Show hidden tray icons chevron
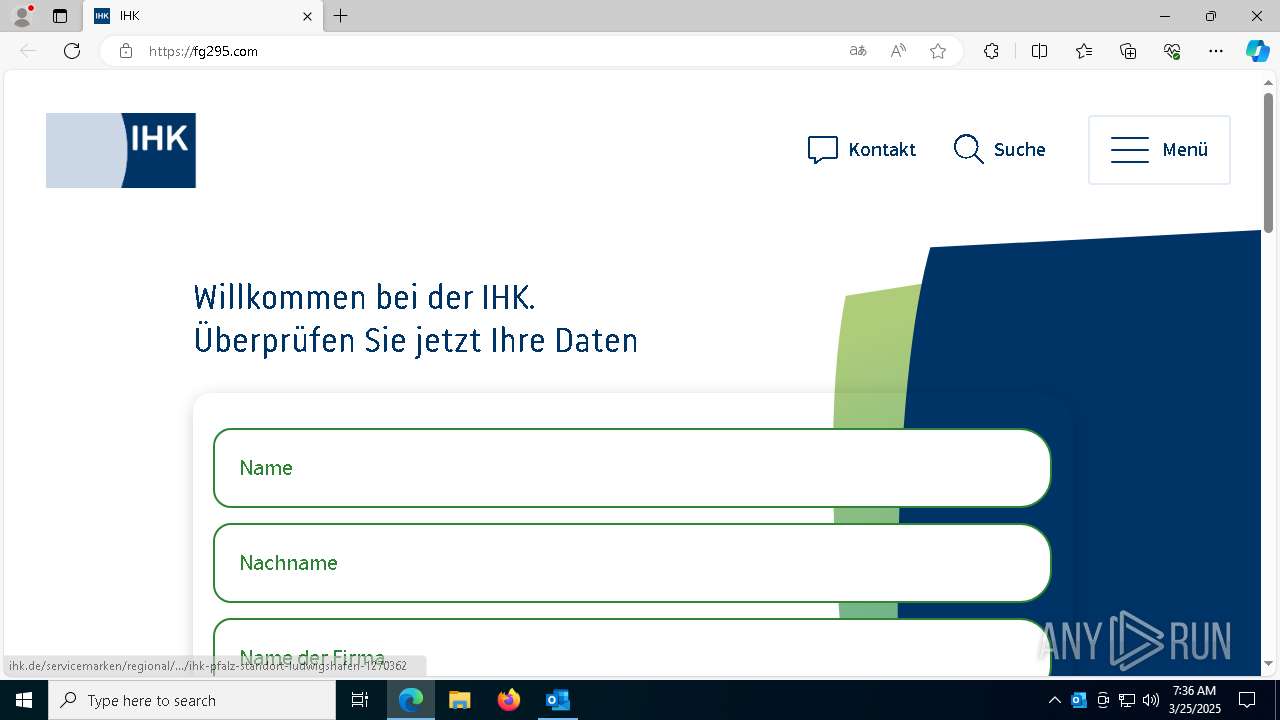 1055,700
